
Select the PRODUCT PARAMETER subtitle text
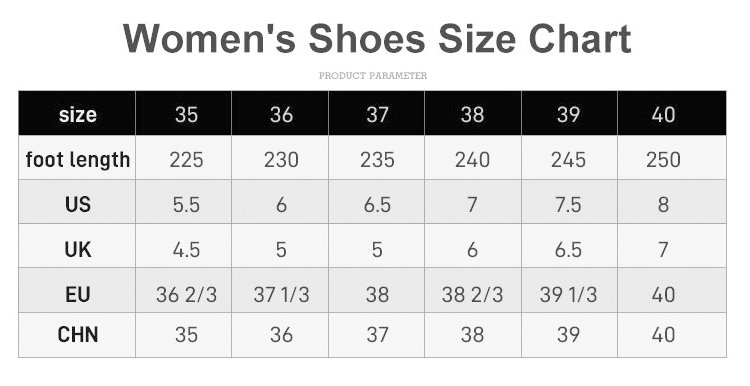373,76
